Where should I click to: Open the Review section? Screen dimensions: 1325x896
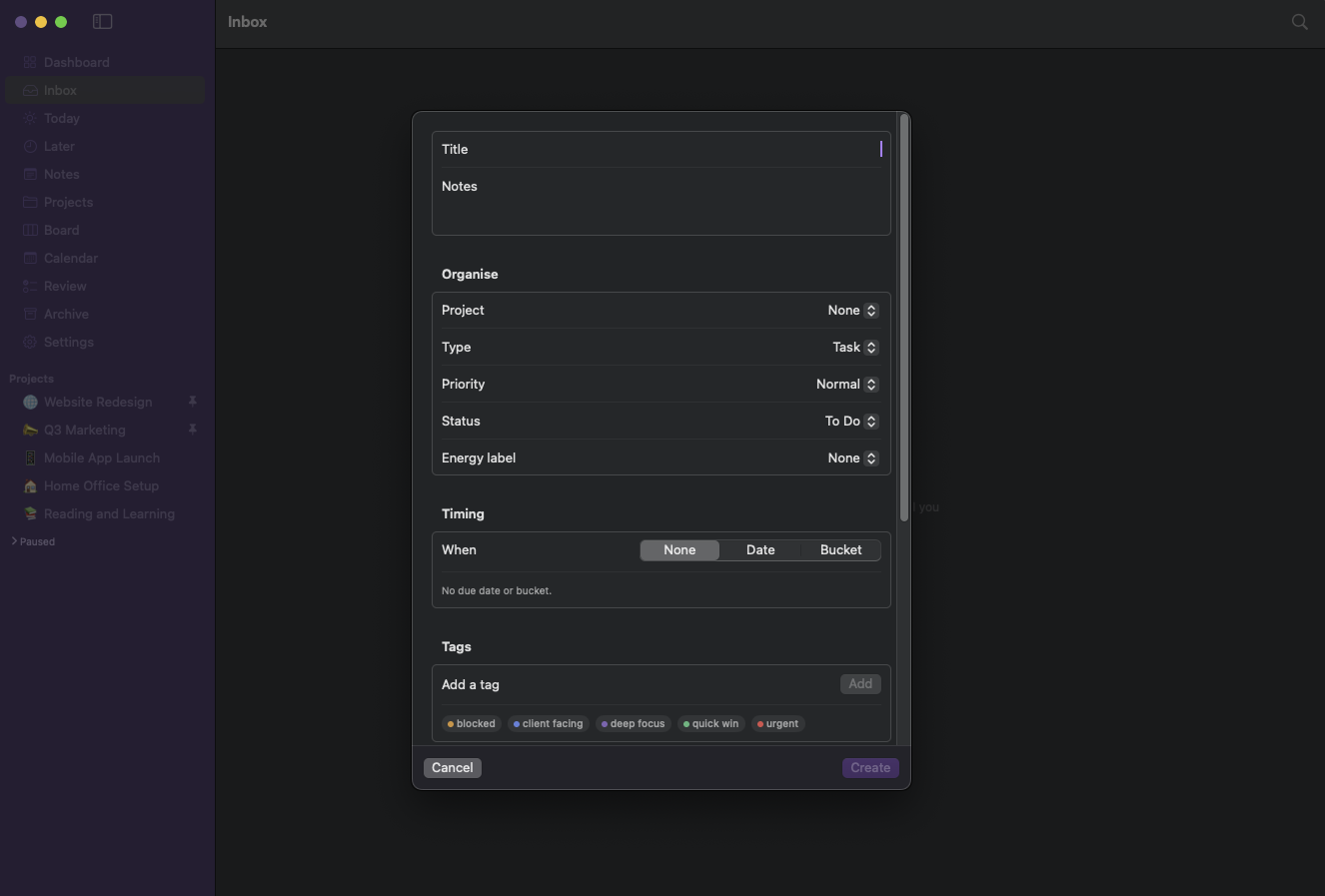[x=65, y=286]
